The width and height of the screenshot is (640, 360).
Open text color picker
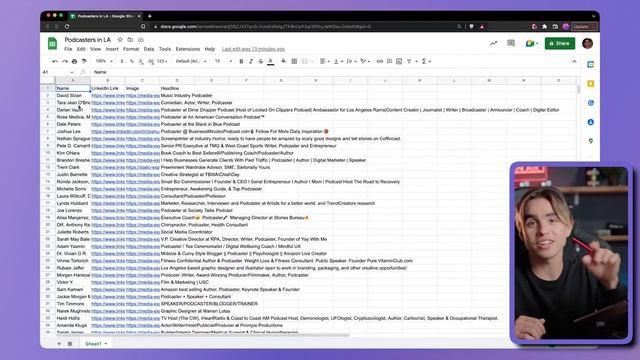tap(270, 61)
